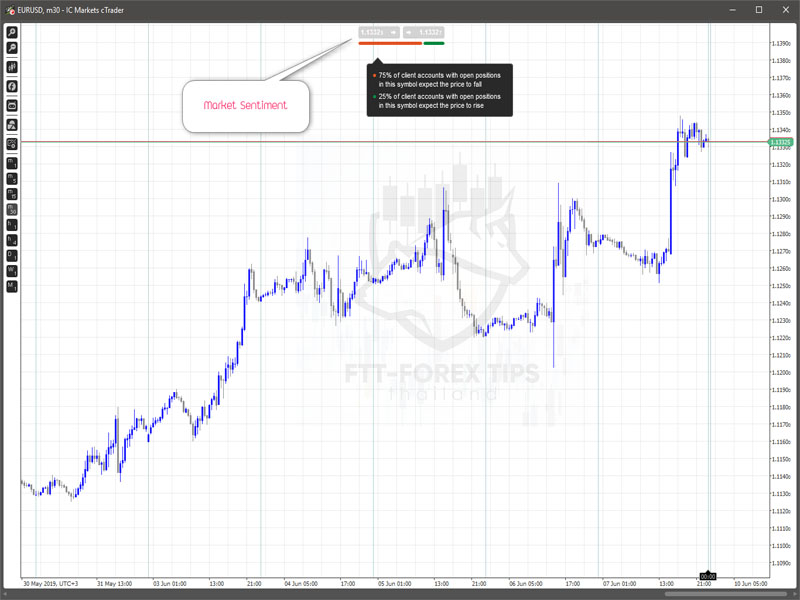Image resolution: width=800 pixels, height=600 pixels.
Task: Switch to W1 weekly timeframe
Action: tap(12, 270)
